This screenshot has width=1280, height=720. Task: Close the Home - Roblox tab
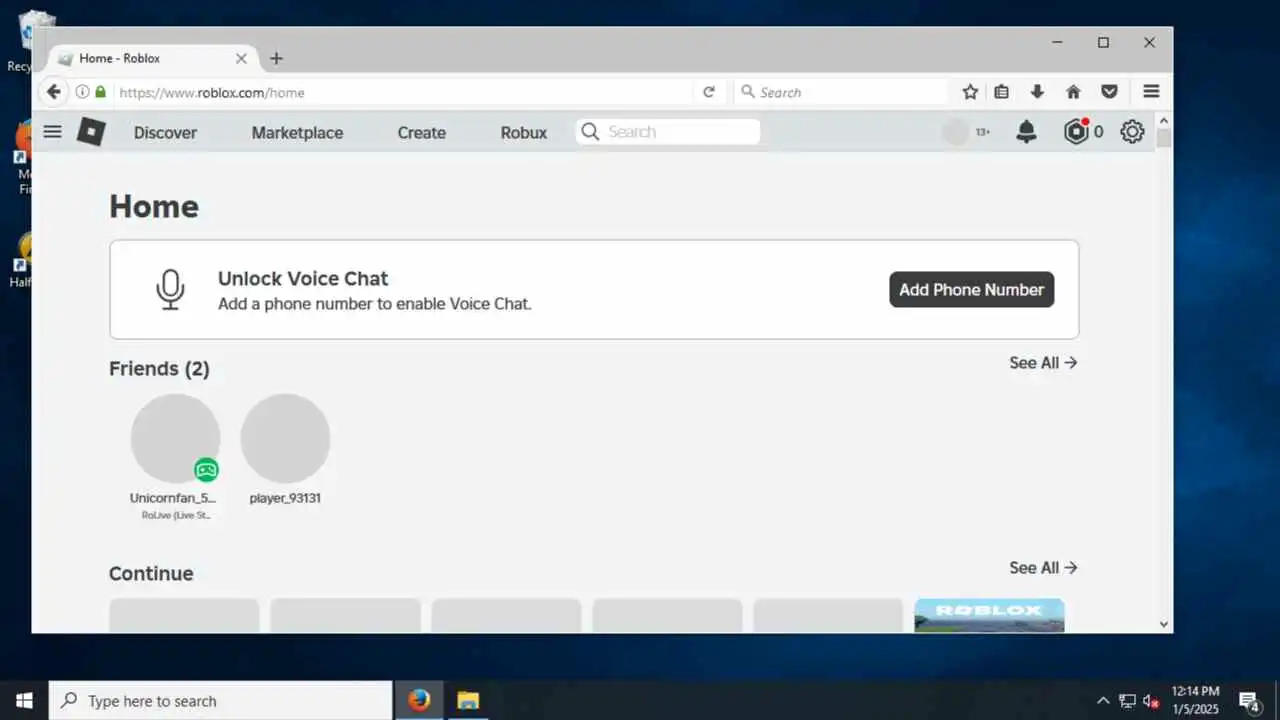pyautogui.click(x=241, y=59)
